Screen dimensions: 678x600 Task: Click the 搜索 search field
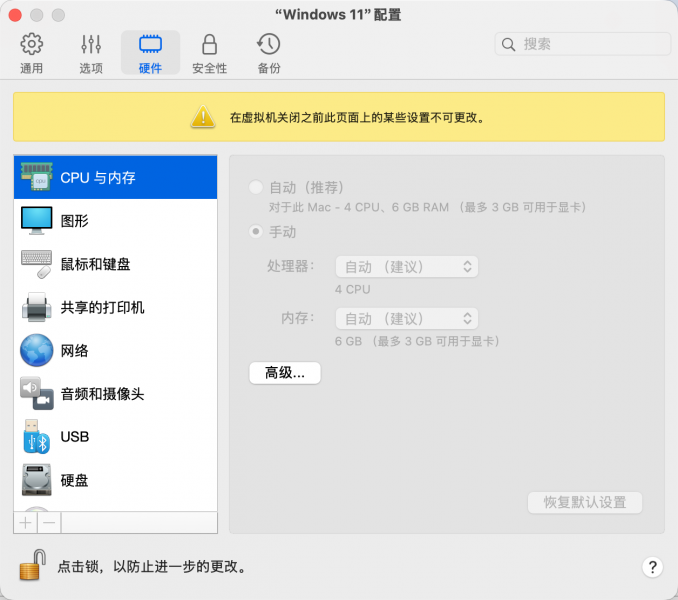(x=582, y=44)
